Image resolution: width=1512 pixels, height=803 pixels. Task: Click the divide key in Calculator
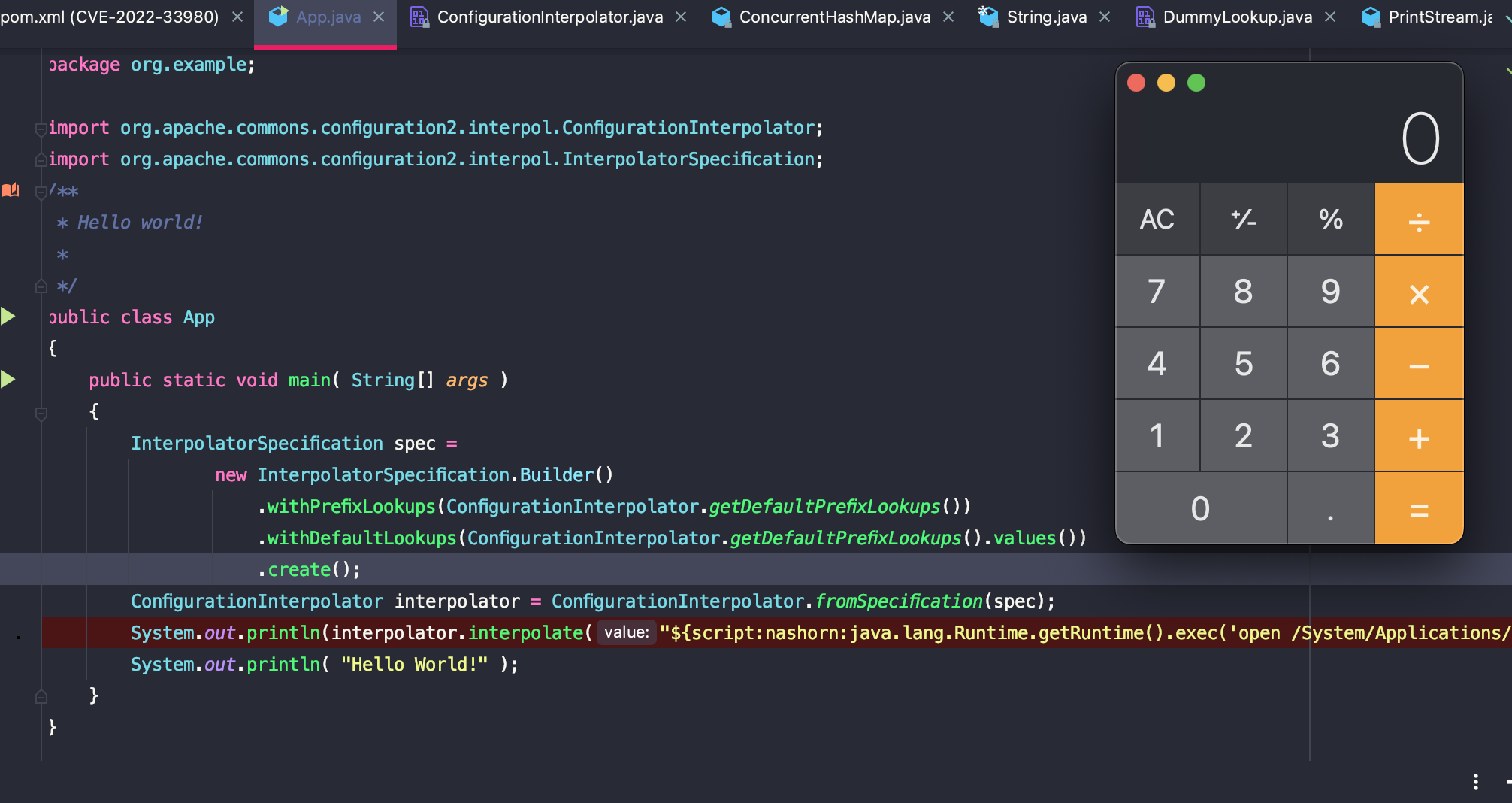pos(1419,220)
